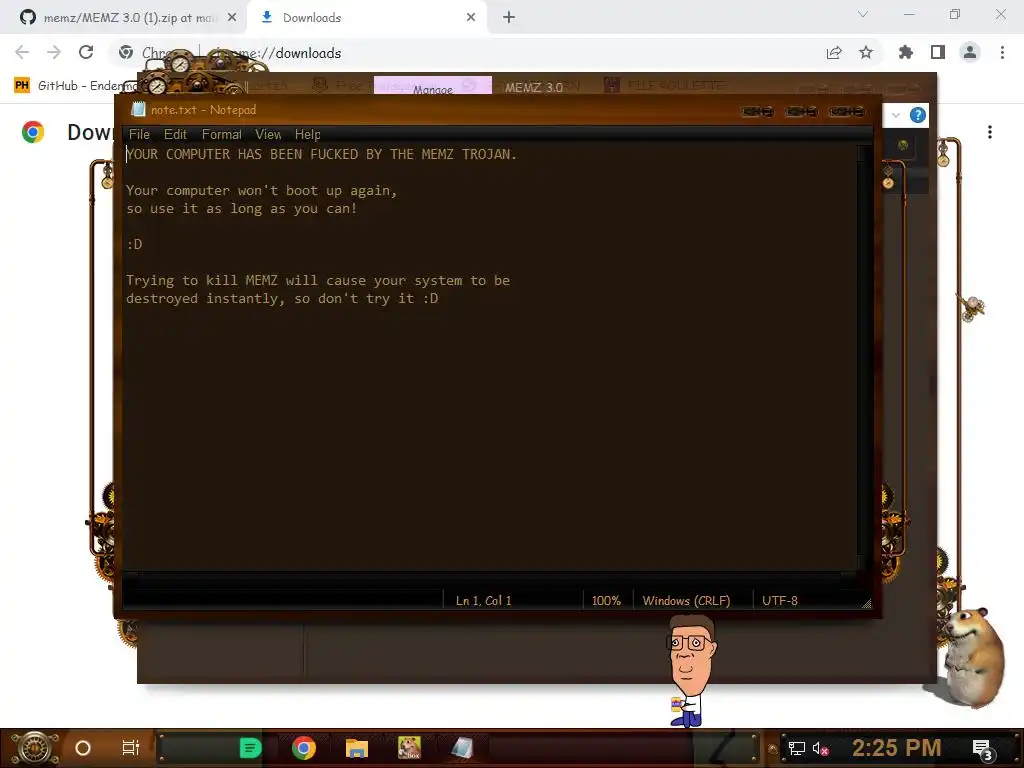
Task: Click the text 'so use it as long as you can!'
Action: (x=242, y=208)
